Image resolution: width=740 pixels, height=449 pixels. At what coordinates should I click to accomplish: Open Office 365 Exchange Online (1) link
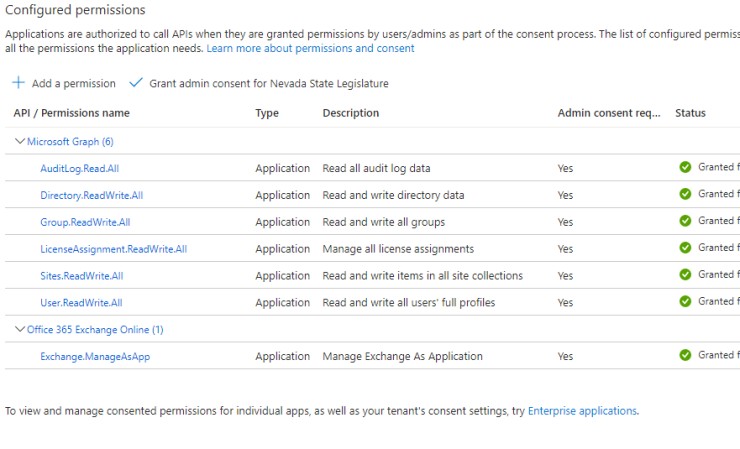click(95, 330)
